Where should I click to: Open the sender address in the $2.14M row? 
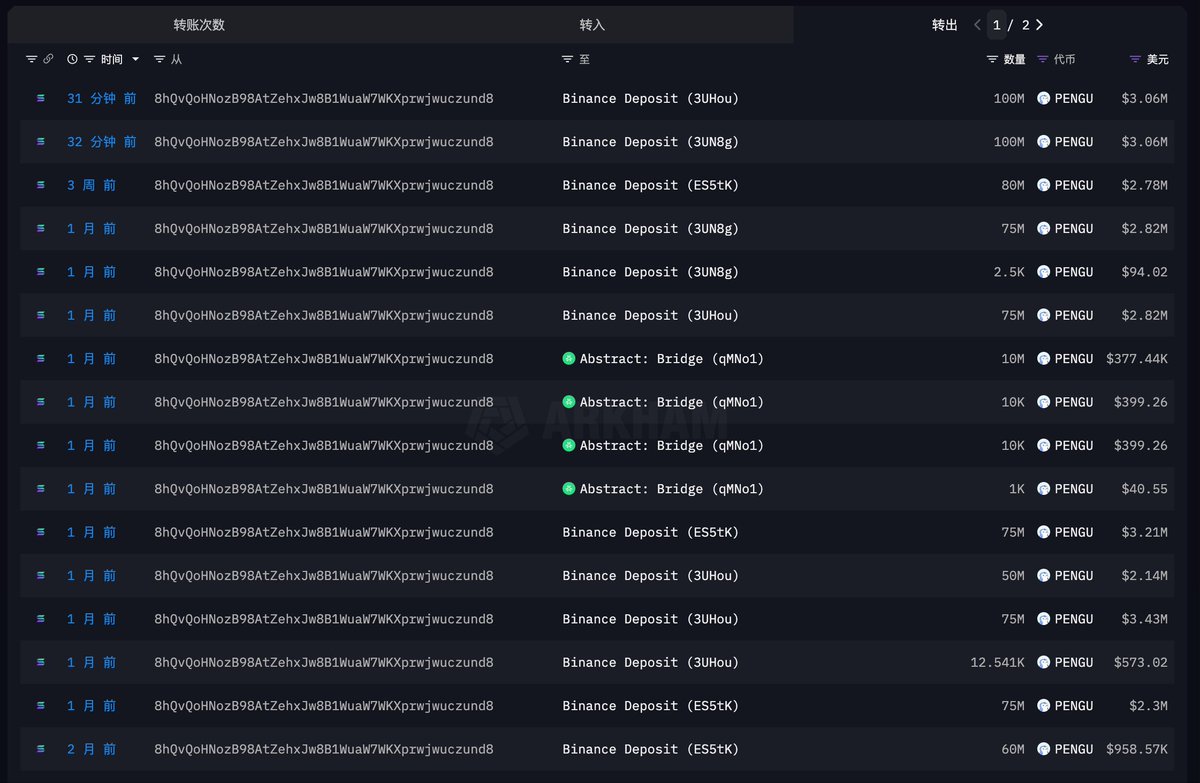click(x=324, y=575)
